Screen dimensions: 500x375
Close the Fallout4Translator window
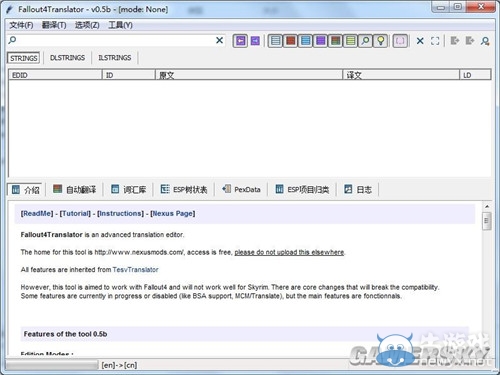tap(481, 6)
